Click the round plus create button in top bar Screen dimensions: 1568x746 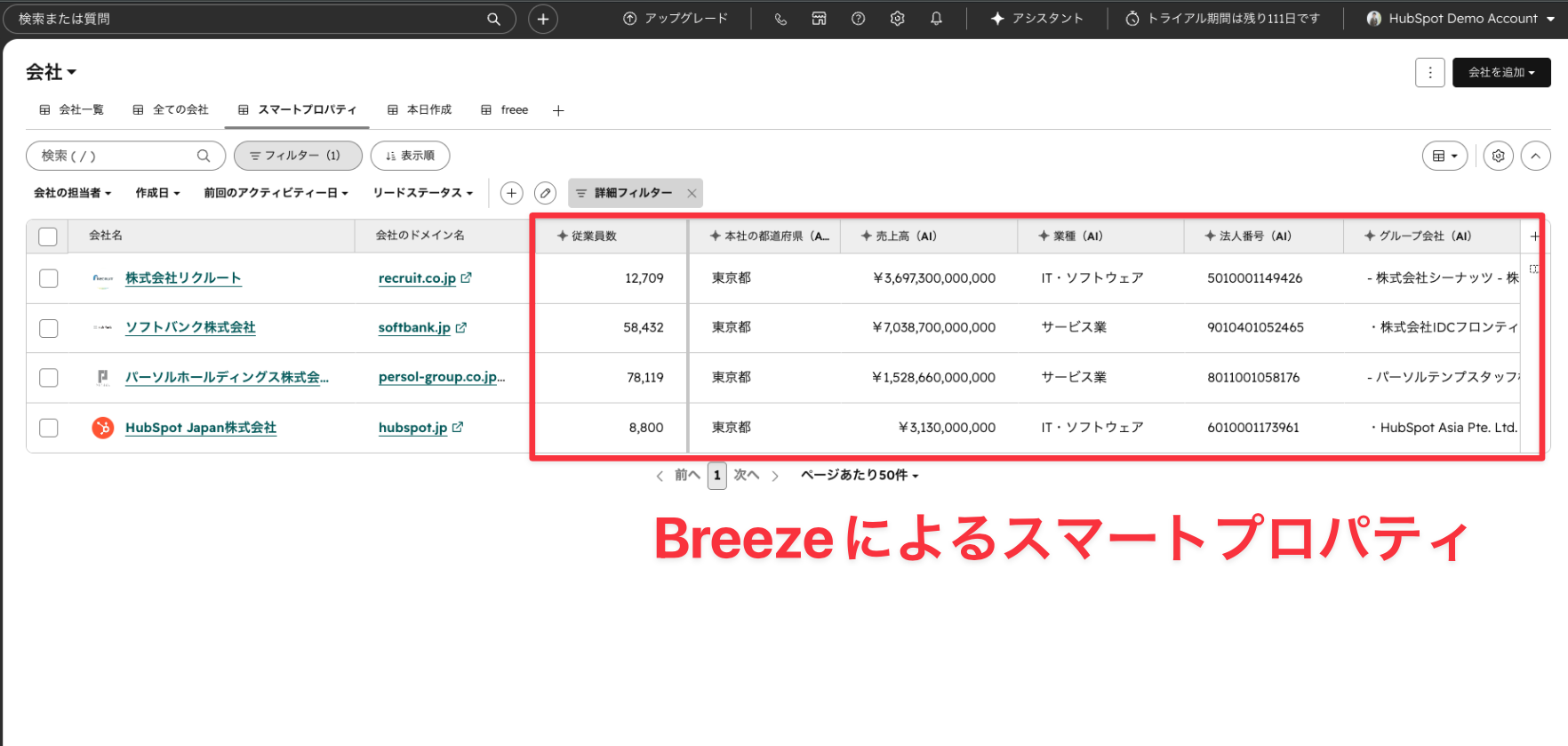[x=543, y=19]
